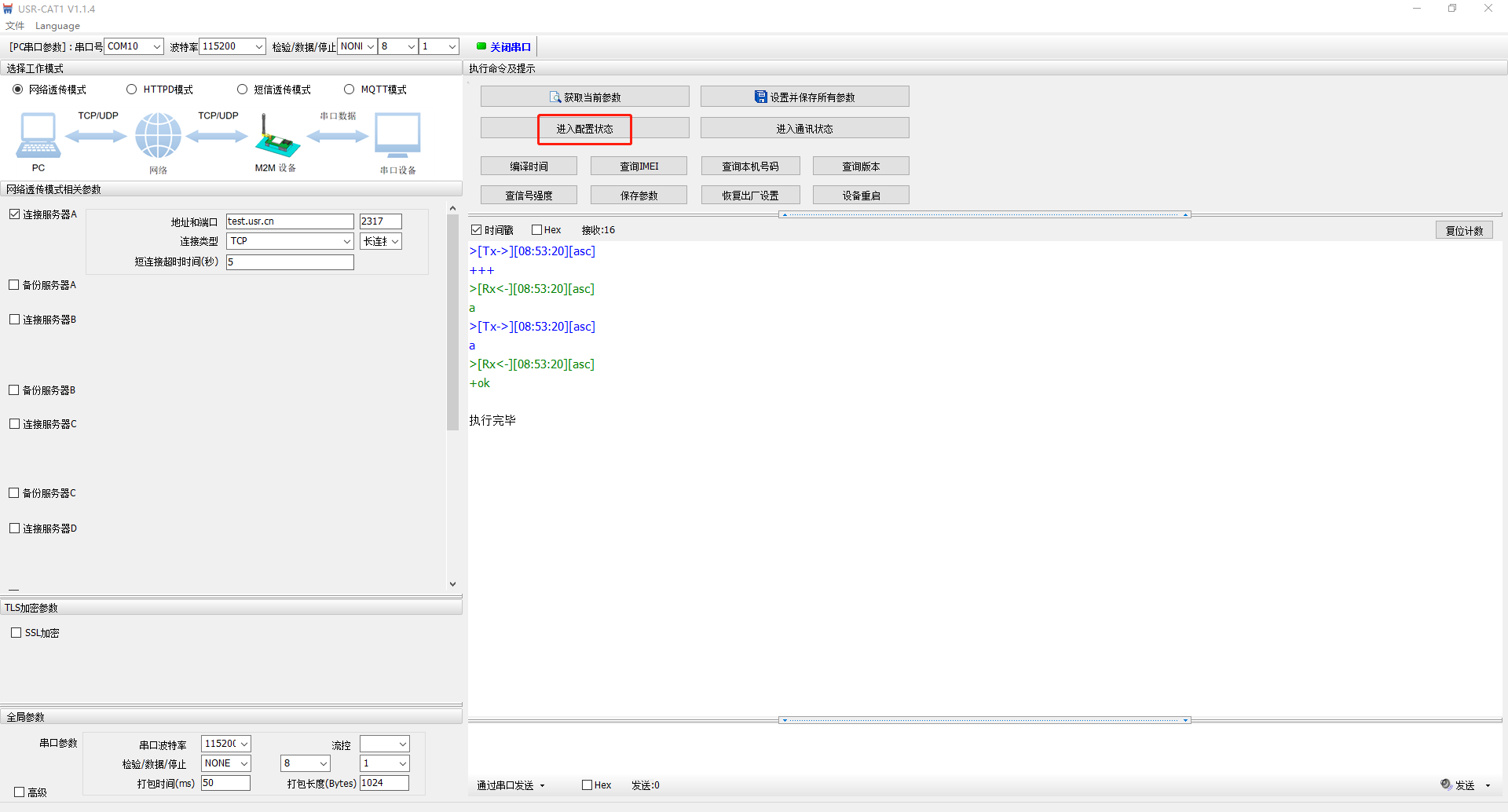Click the device restart button

tap(861, 196)
